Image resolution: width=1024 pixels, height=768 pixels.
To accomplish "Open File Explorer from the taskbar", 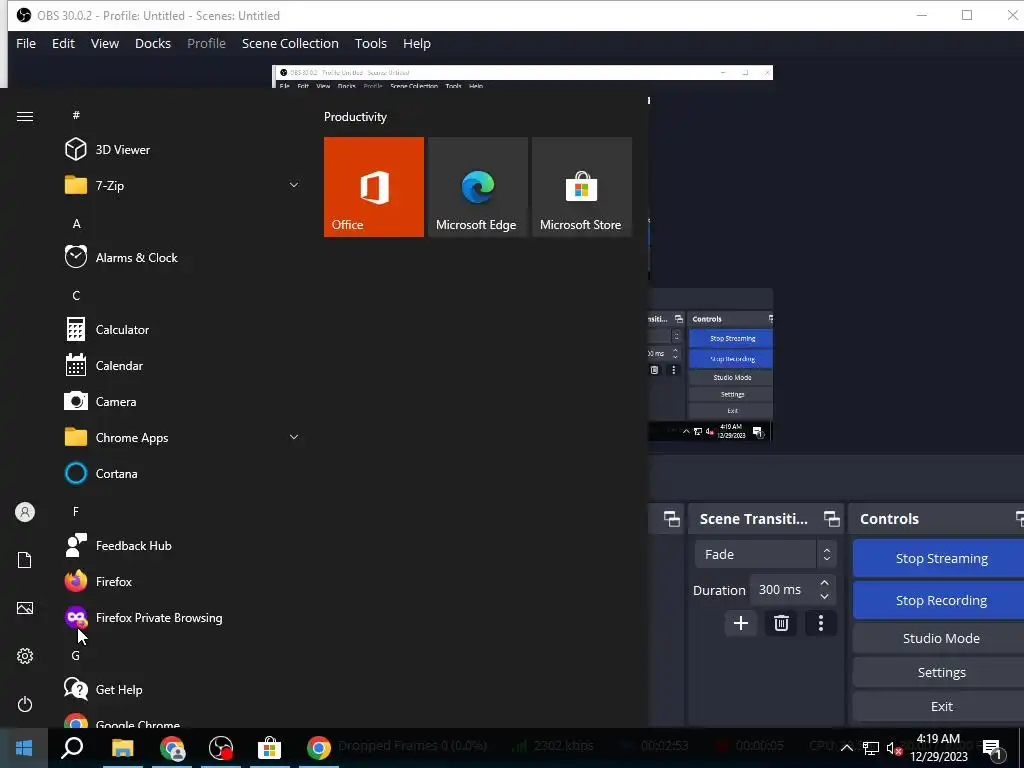I will point(122,748).
